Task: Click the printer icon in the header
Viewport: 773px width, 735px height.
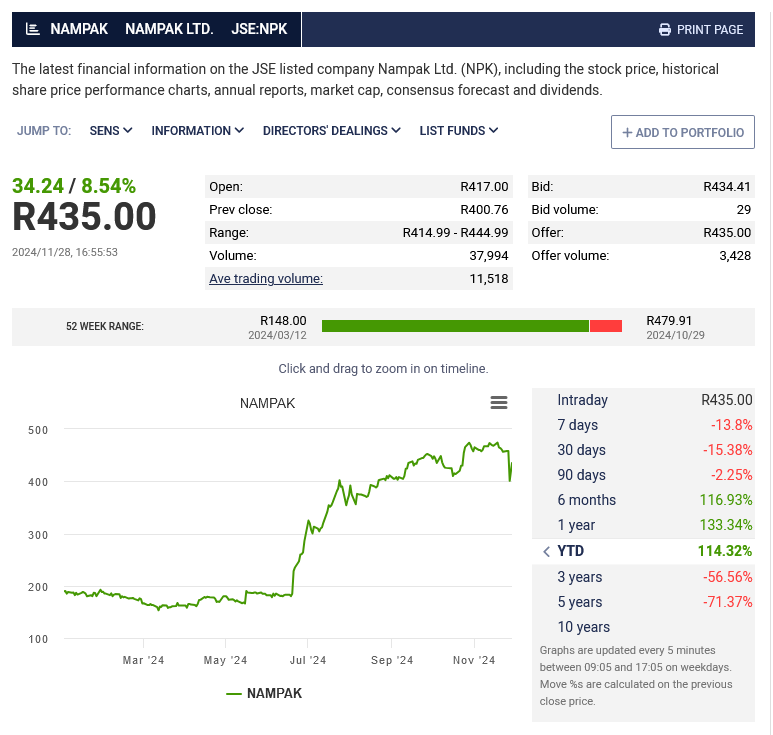Action: pos(665,30)
